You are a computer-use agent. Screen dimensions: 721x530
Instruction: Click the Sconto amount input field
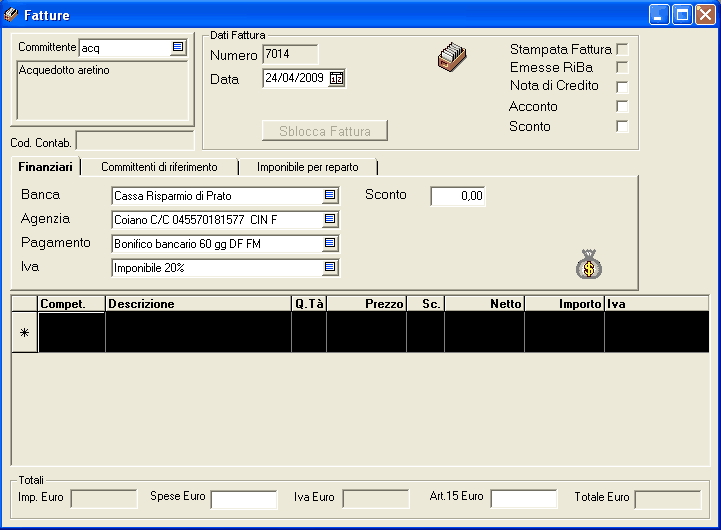point(458,197)
